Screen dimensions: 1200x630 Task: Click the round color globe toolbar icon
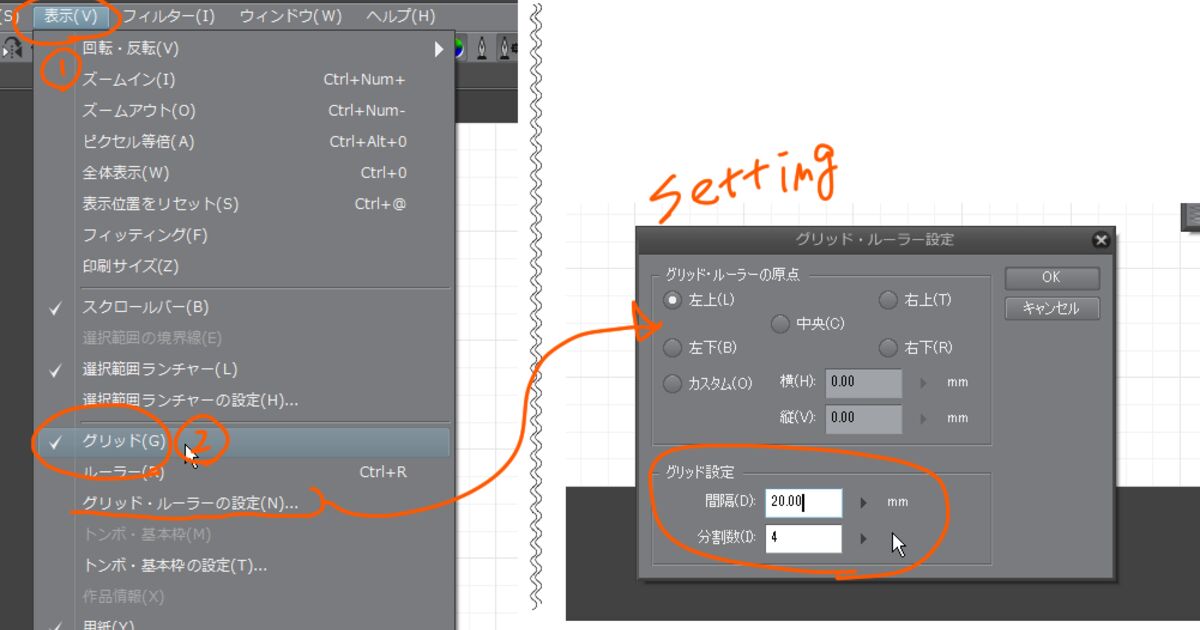pos(458,47)
